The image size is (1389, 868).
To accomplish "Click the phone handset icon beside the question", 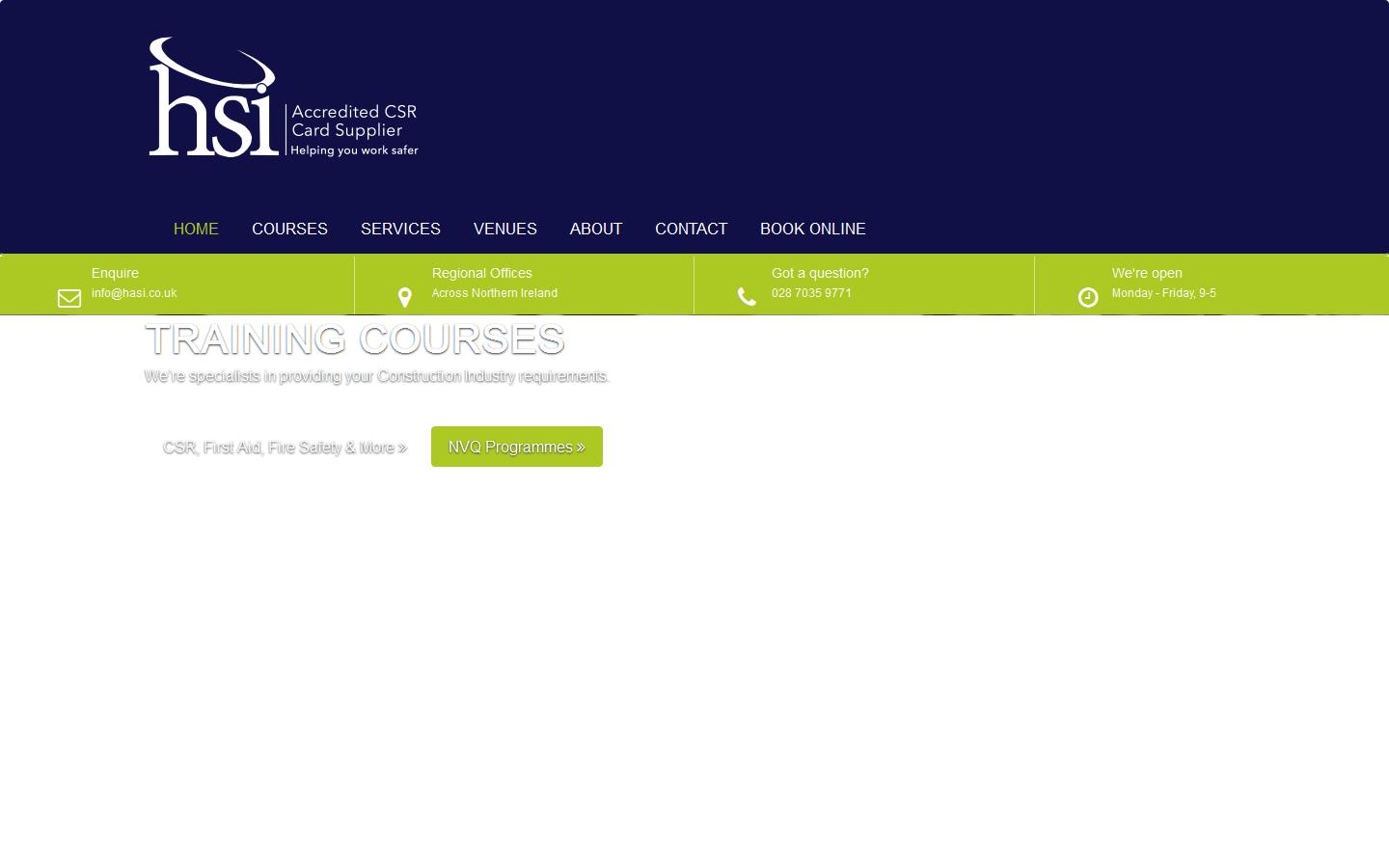I will (747, 297).
